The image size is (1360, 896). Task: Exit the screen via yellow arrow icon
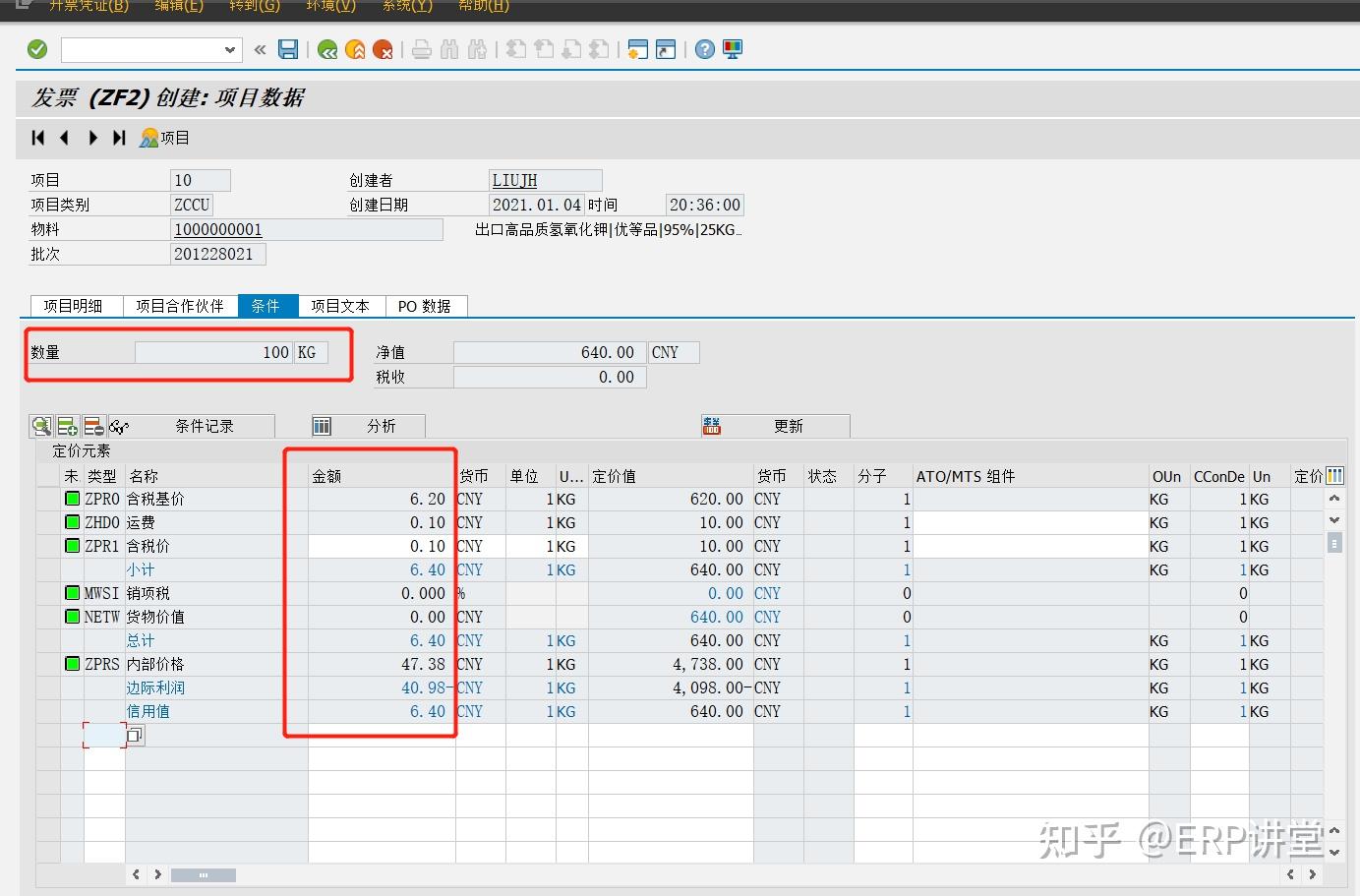355,49
